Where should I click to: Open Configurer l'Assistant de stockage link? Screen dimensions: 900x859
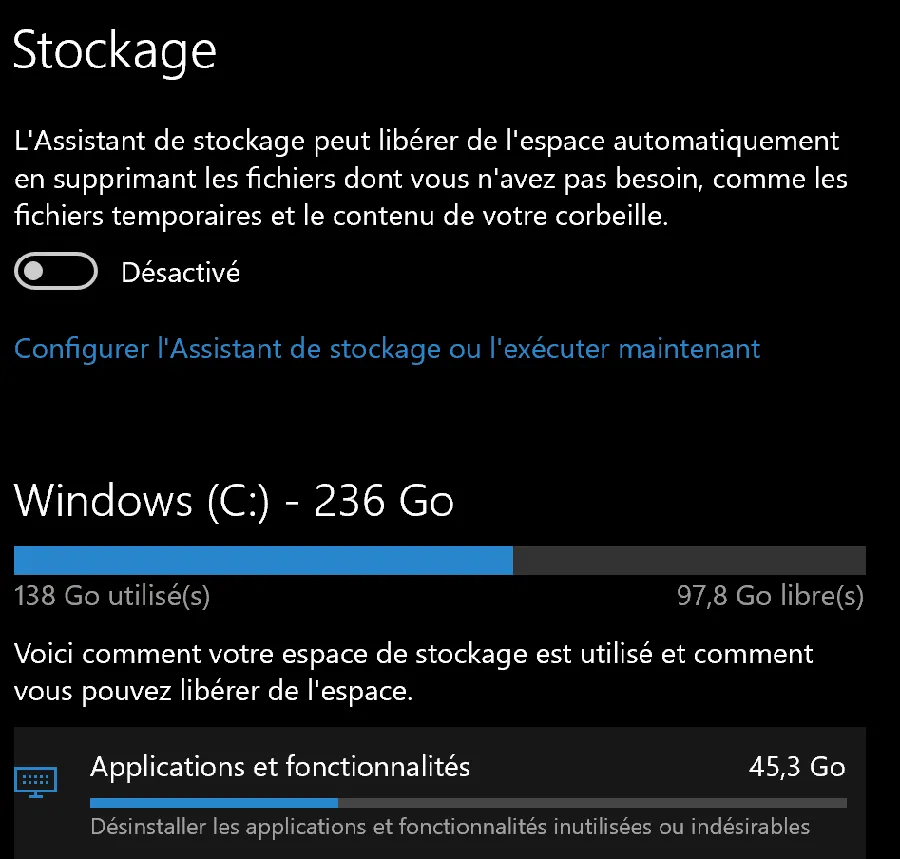click(387, 348)
